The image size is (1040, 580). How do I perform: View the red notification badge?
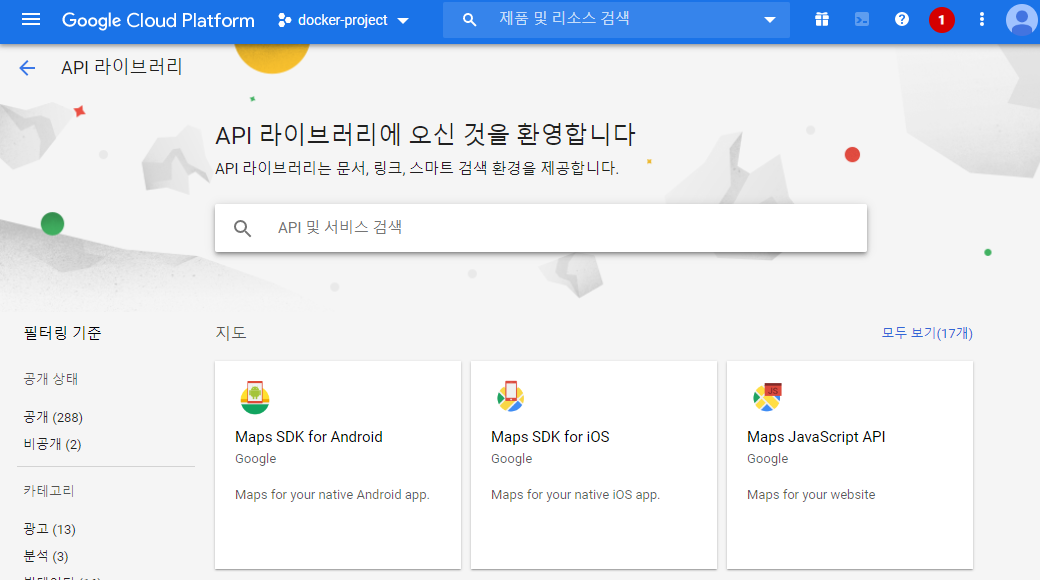(x=941, y=20)
